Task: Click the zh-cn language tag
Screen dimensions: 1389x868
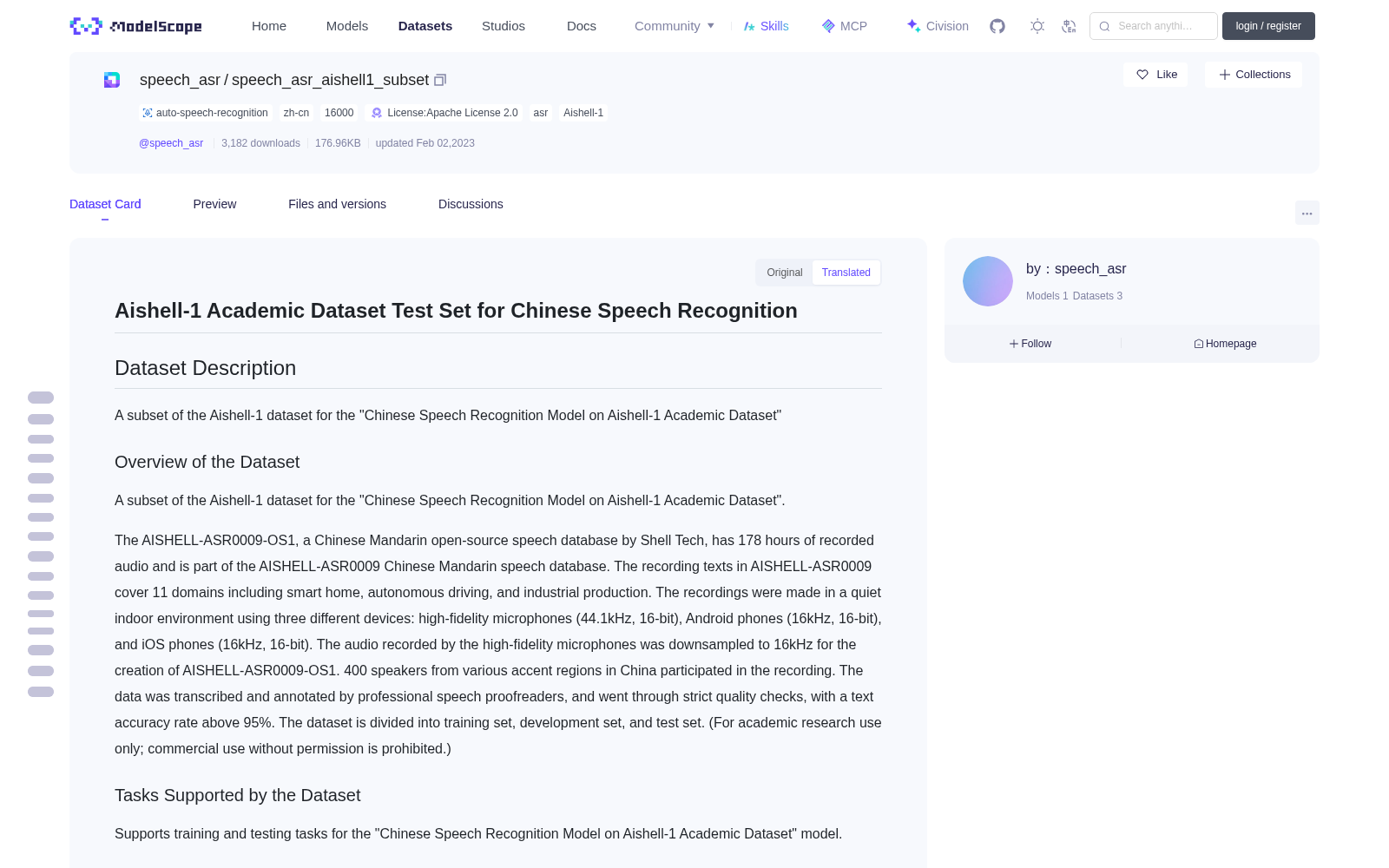Action: [296, 113]
